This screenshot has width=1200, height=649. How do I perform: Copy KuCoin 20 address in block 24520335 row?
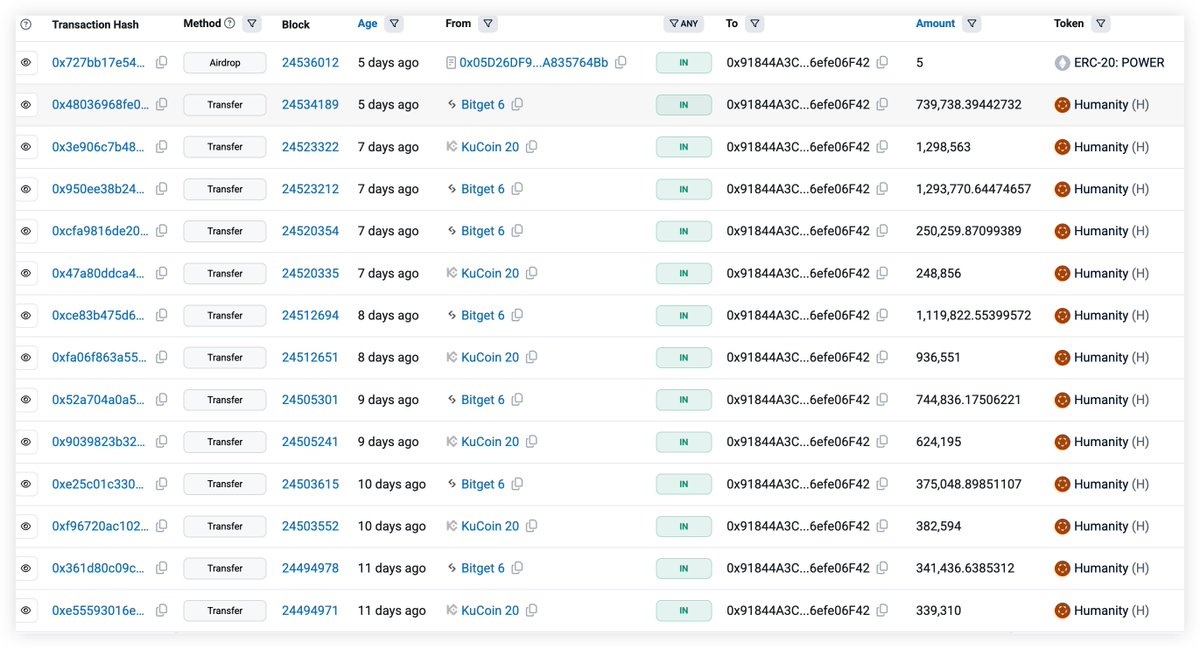(531, 273)
